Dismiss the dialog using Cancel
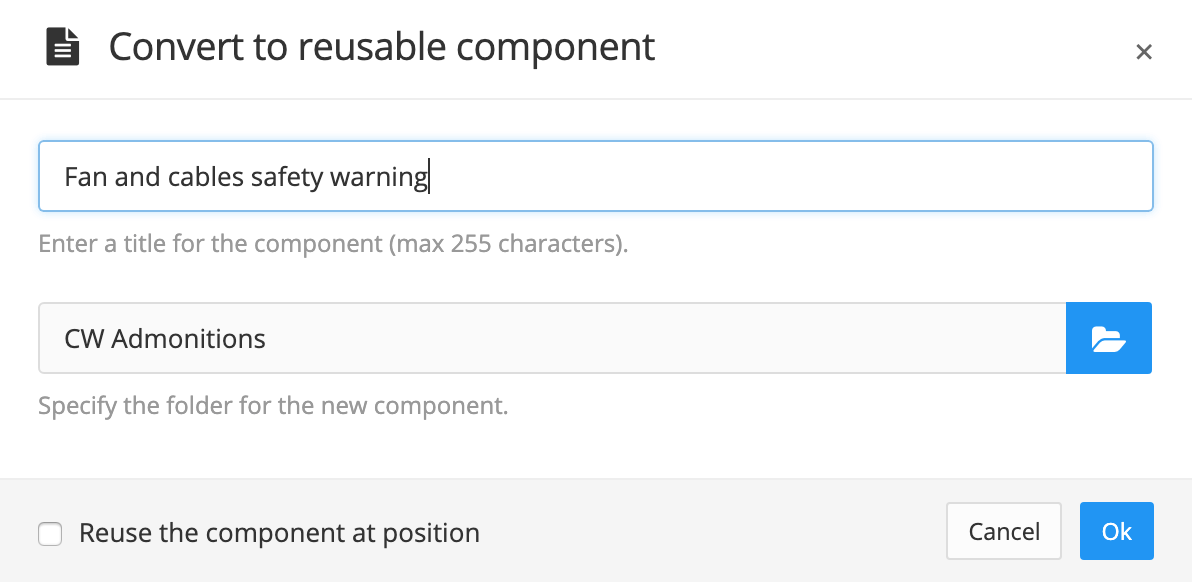 coord(1003,531)
